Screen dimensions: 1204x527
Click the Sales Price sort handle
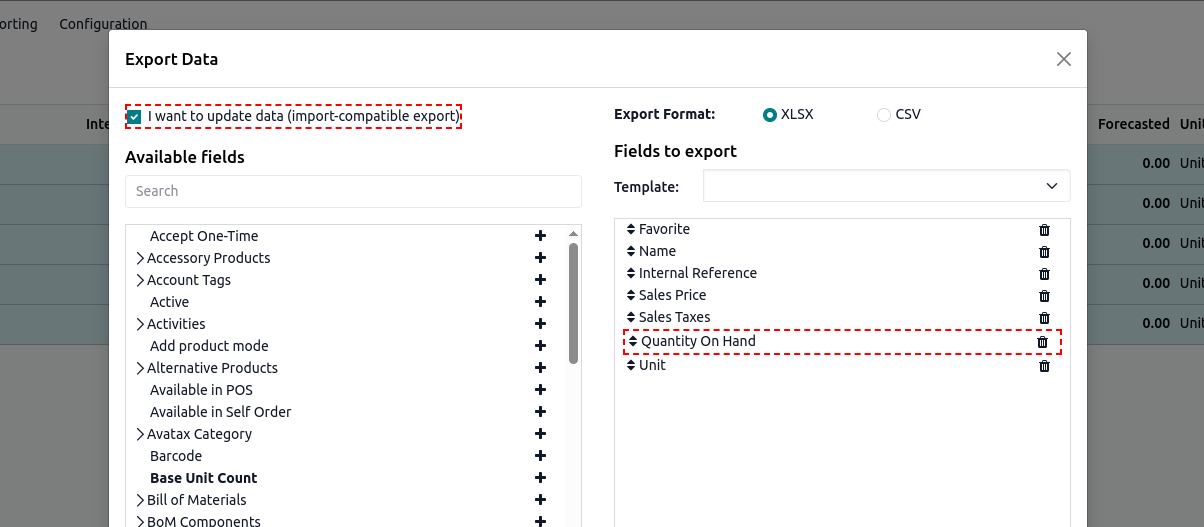631,295
